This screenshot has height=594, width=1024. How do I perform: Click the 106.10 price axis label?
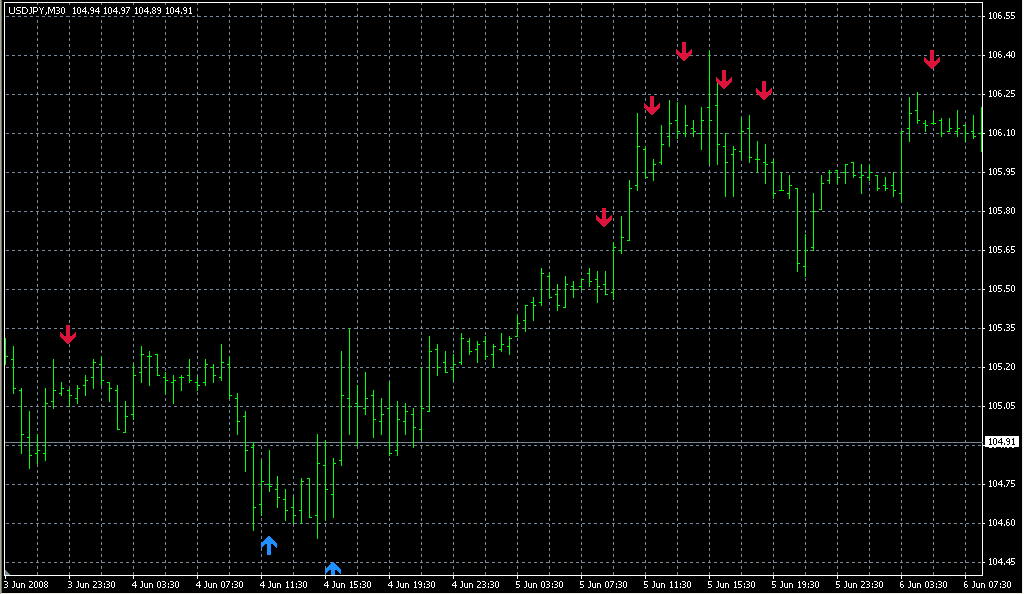[x=1001, y=133]
